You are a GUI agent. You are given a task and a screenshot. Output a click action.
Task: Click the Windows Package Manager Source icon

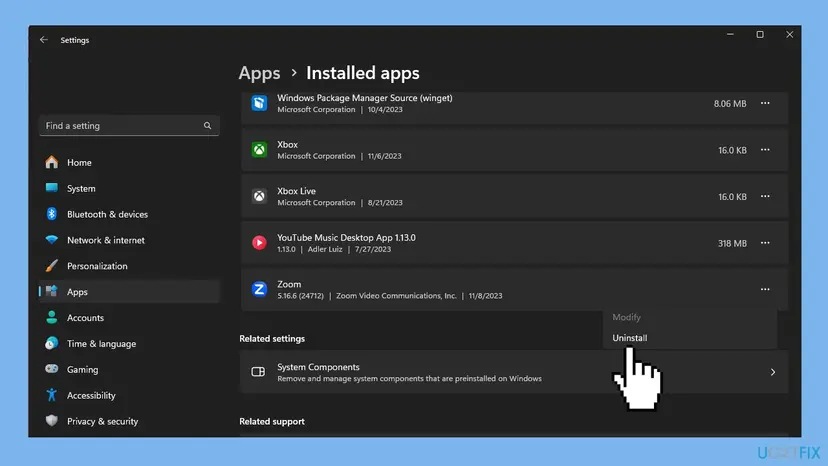point(259,103)
